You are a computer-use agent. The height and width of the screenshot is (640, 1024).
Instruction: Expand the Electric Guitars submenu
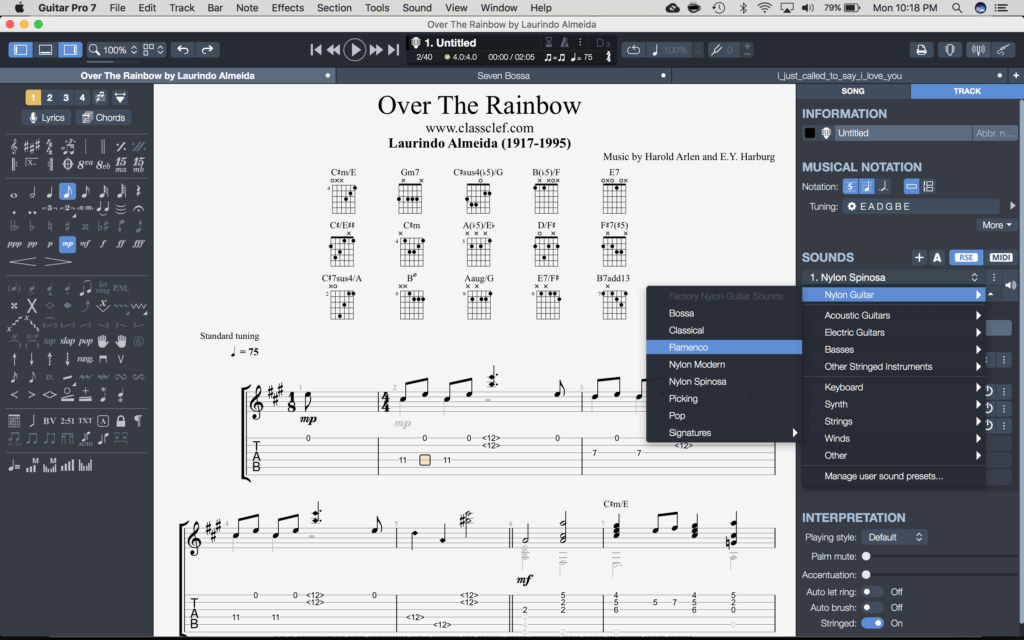click(893, 332)
